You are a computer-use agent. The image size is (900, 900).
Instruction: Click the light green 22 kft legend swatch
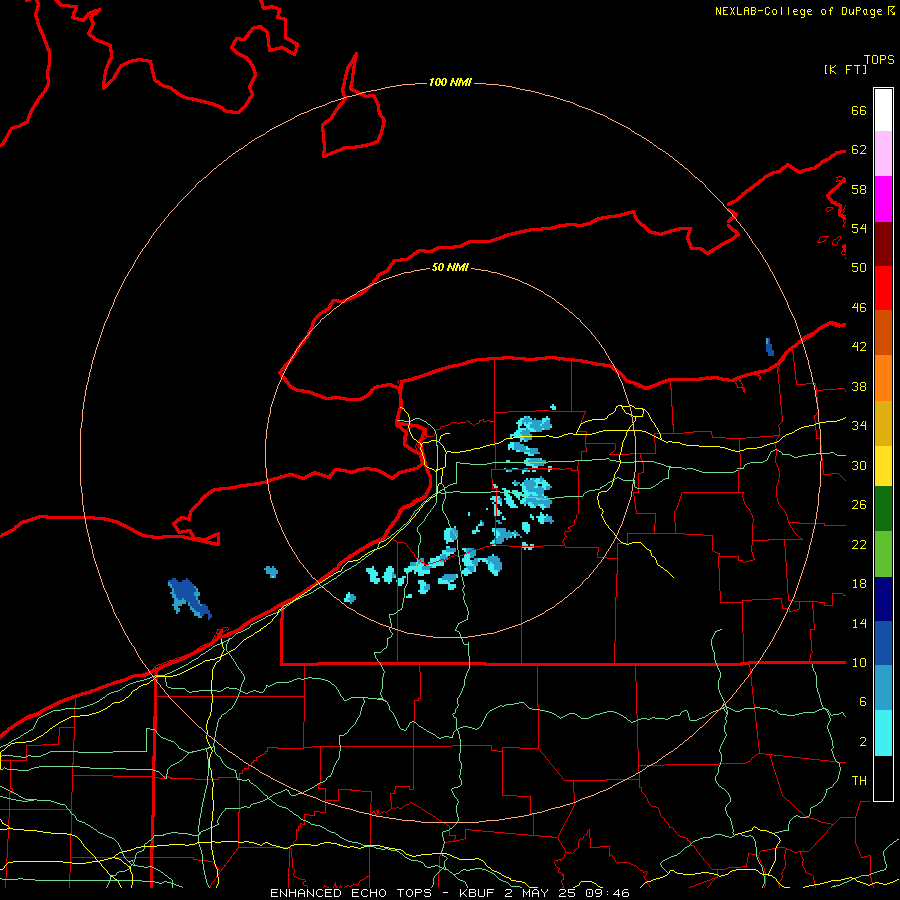tap(883, 554)
